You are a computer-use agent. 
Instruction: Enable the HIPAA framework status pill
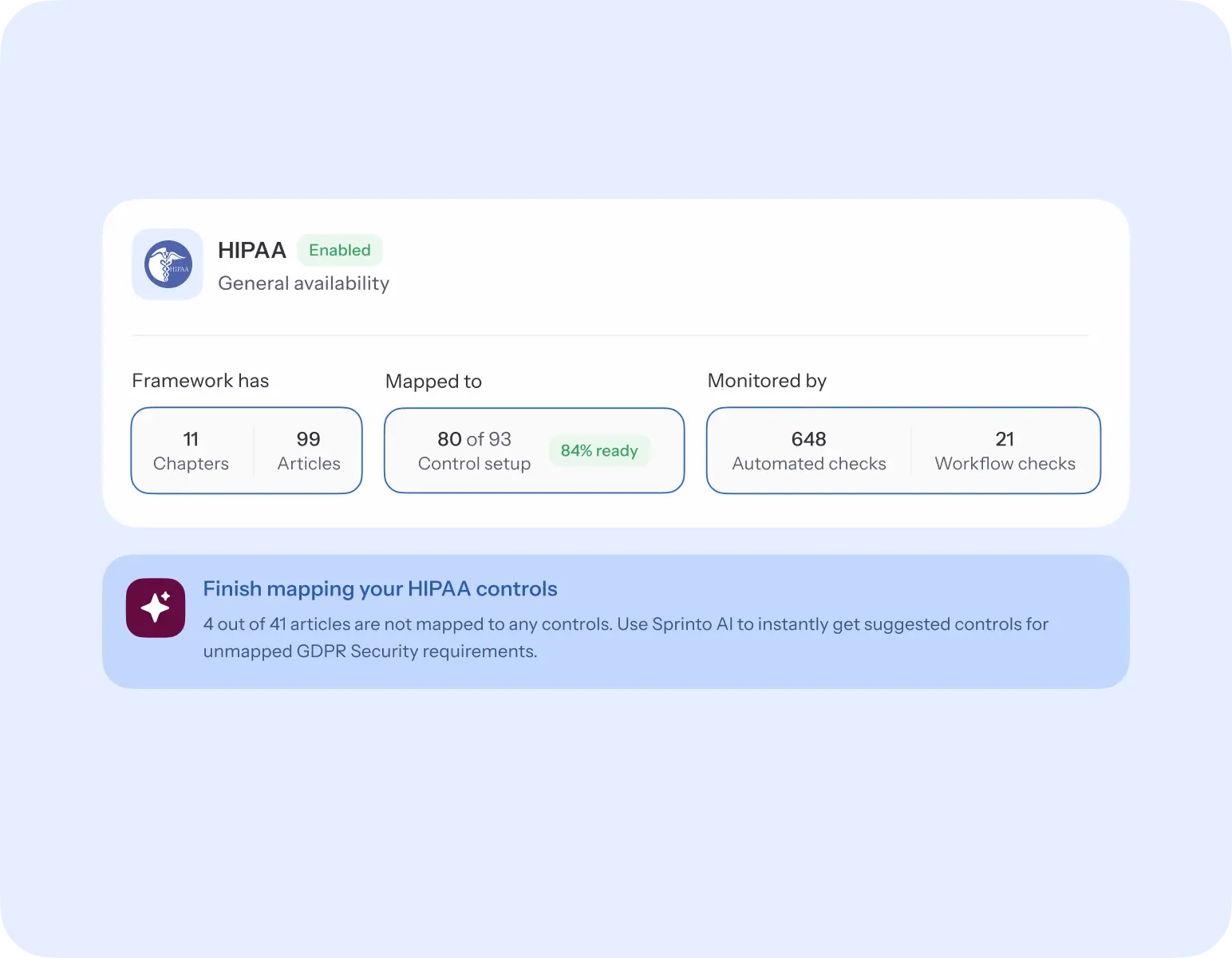click(340, 250)
